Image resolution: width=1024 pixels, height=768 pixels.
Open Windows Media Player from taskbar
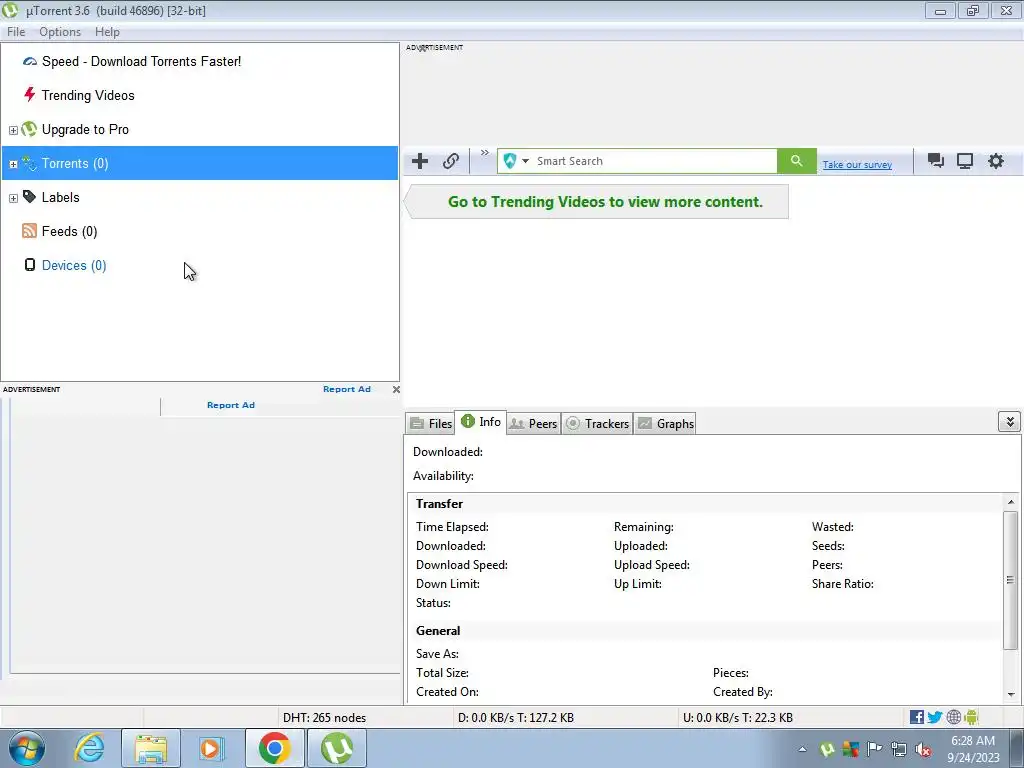211,748
